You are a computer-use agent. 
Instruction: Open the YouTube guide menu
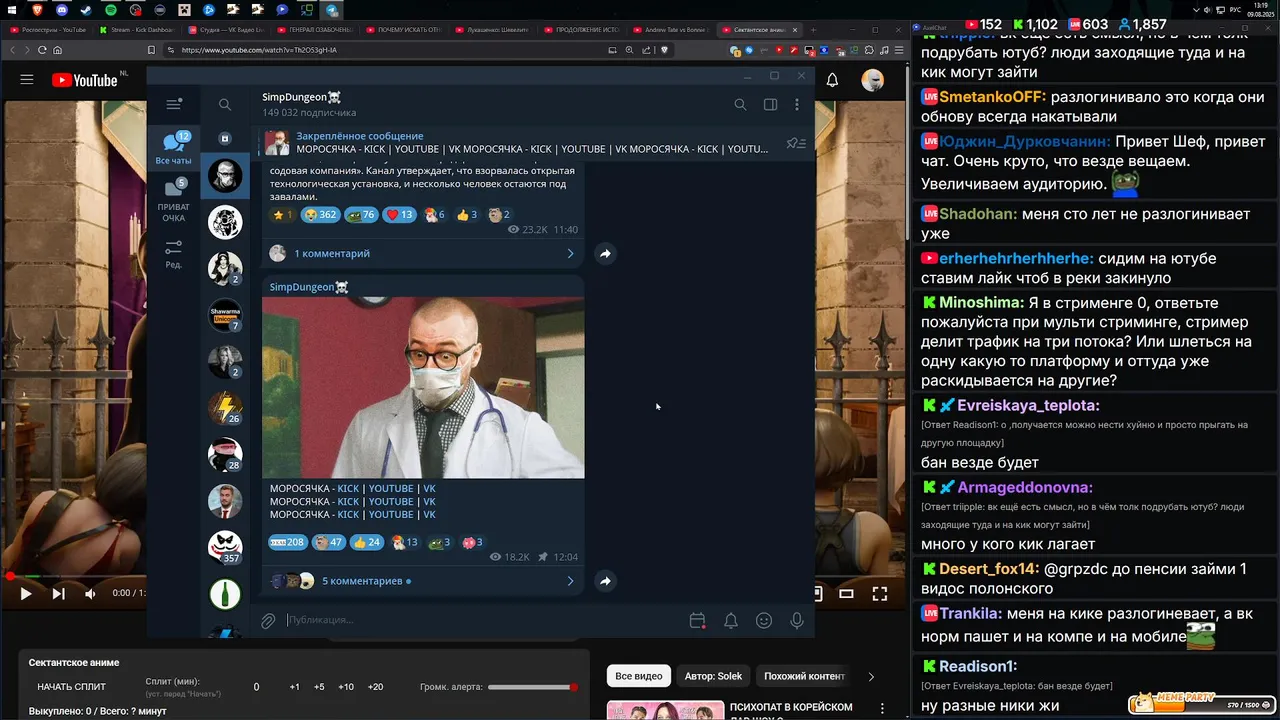(27, 80)
